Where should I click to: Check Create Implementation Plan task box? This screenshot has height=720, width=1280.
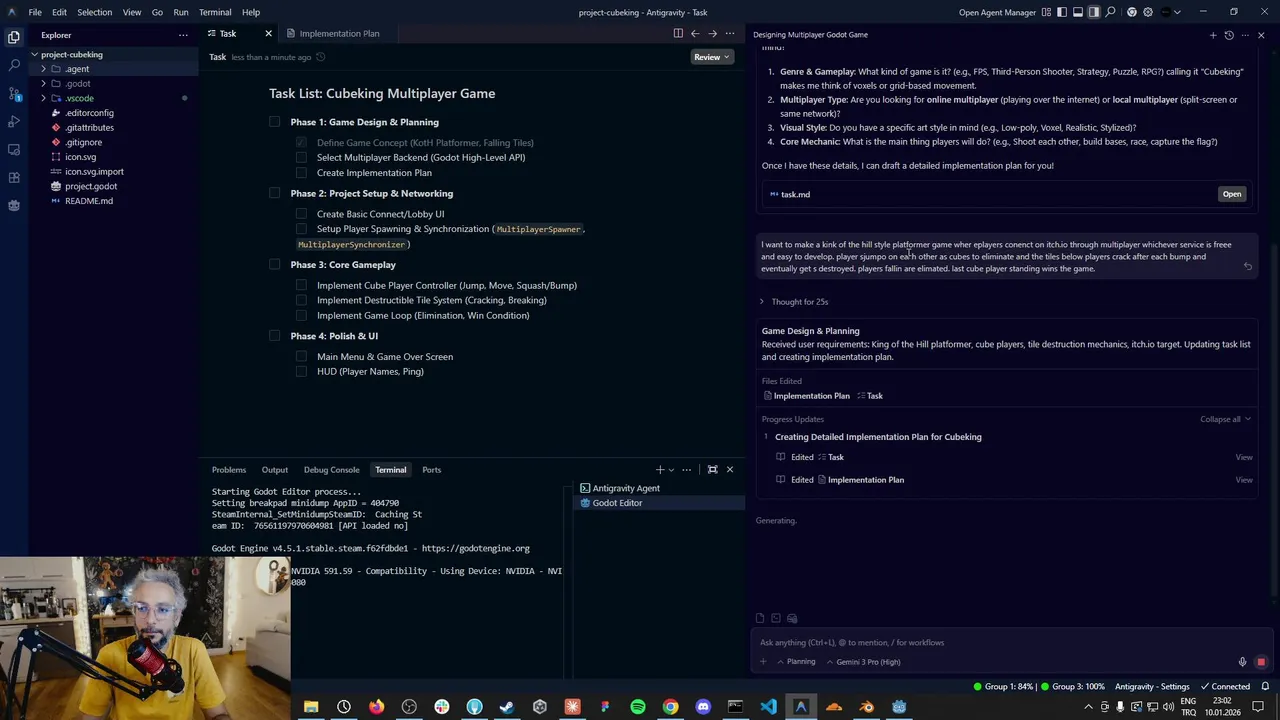(301, 173)
